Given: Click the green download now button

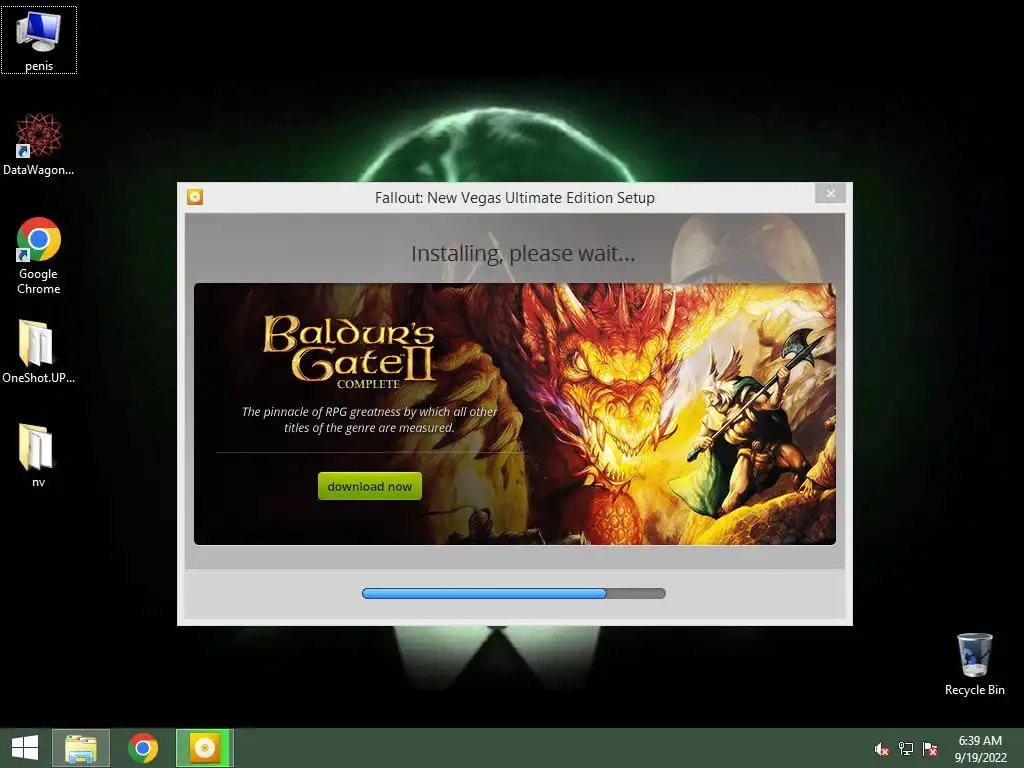Looking at the screenshot, I should (370, 486).
